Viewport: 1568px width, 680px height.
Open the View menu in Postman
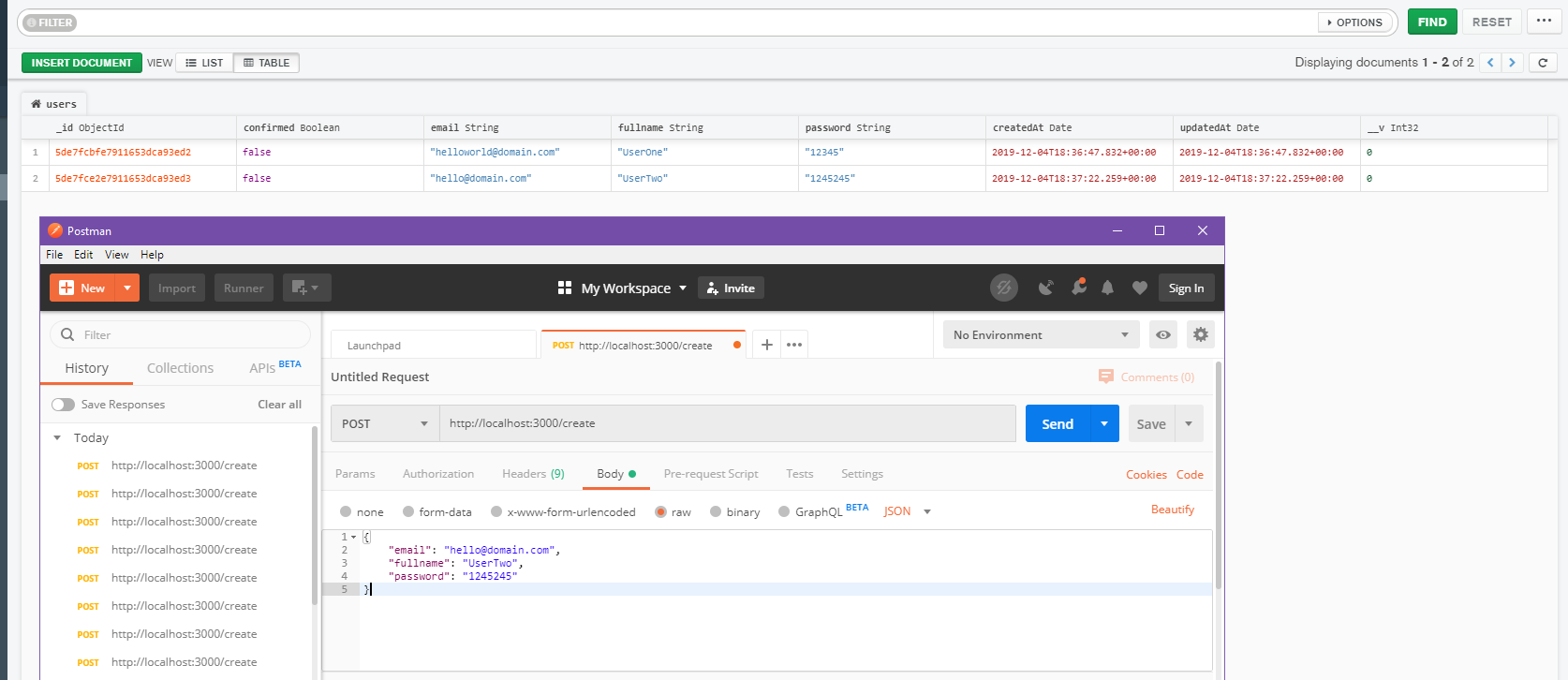(x=117, y=255)
